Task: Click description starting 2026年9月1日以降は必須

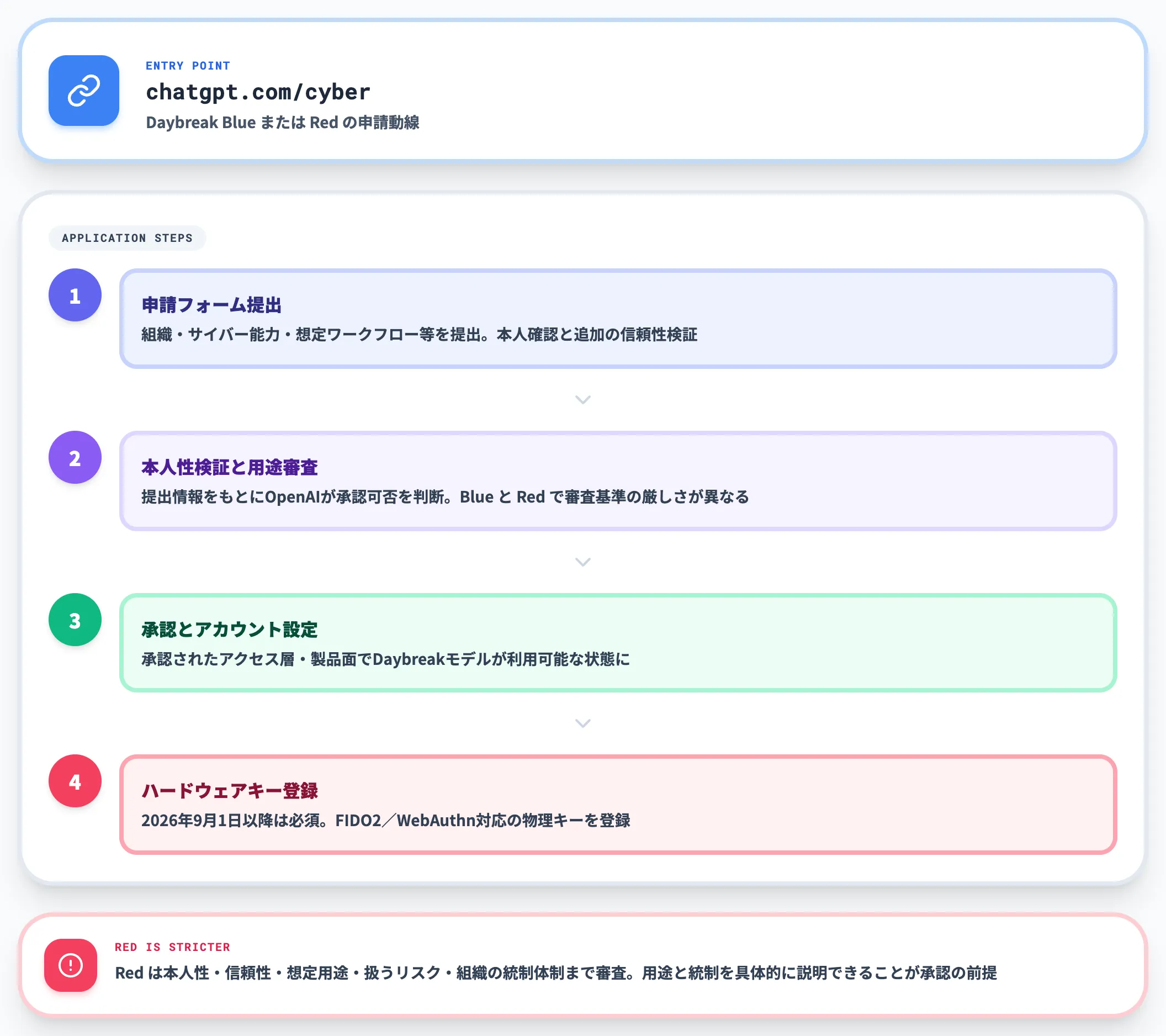Action: (385, 821)
